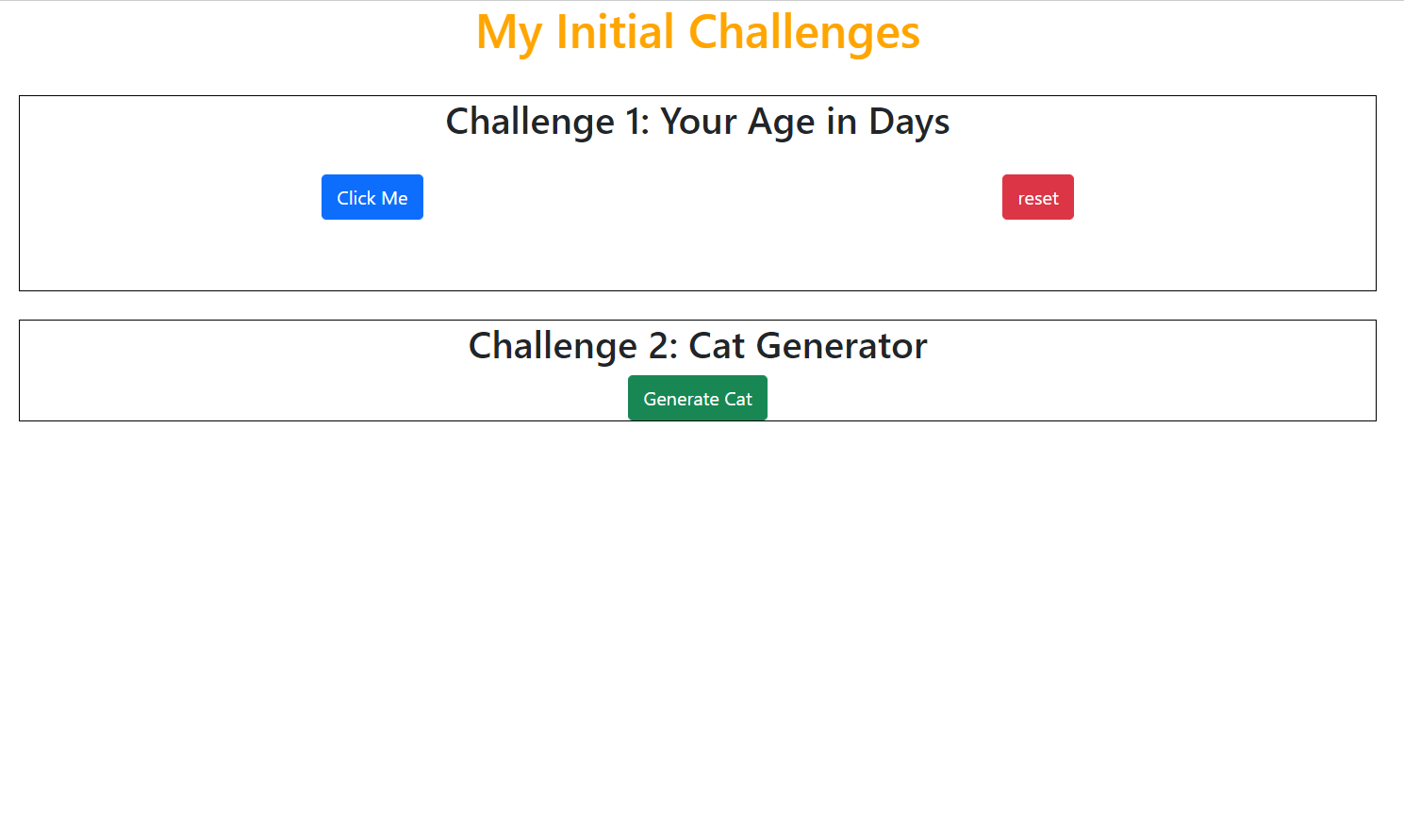Click the top border of the Challenge 1 panel
The height and width of the screenshot is (840, 1404).
tap(697, 94)
